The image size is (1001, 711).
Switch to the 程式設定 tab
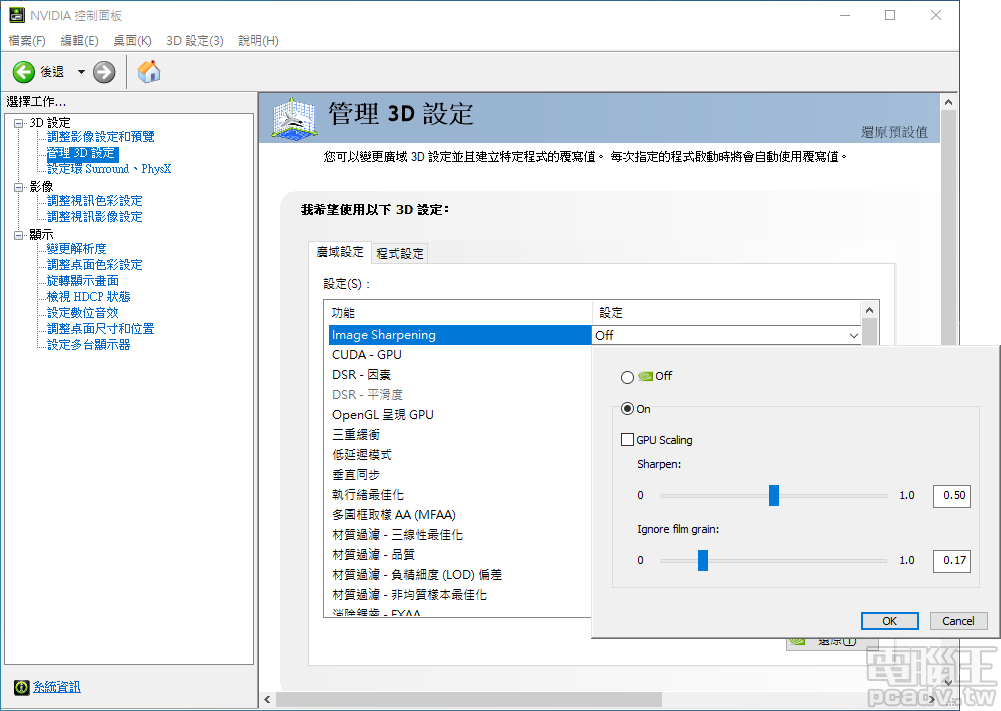coord(399,252)
